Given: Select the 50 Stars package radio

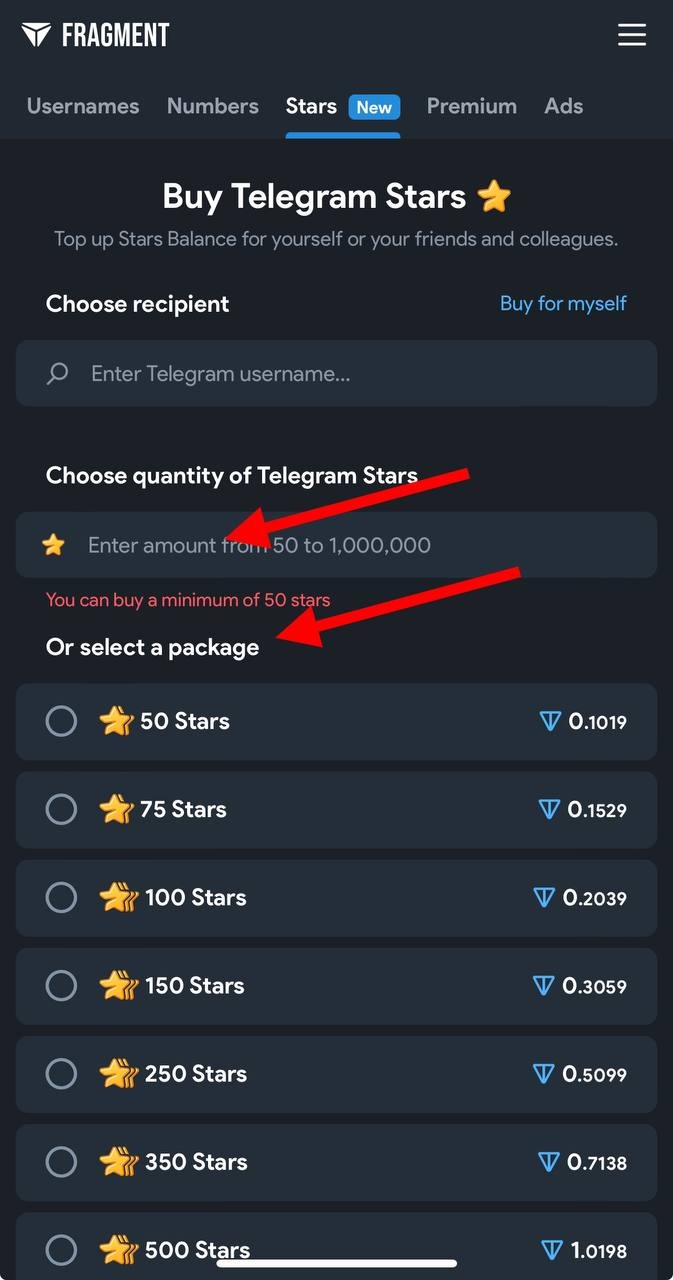Looking at the screenshot, I should click(61, 721).
